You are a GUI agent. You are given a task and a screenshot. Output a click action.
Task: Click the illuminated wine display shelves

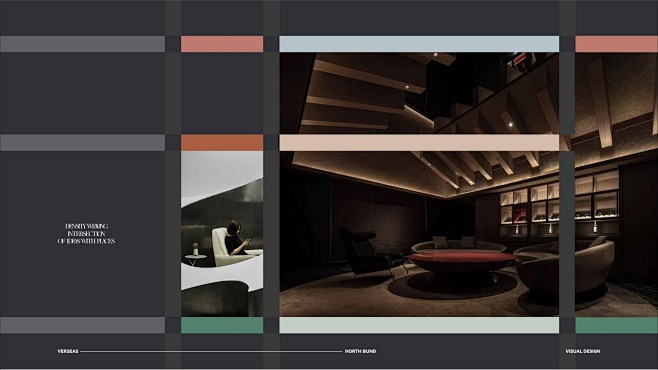(x=558, y=203)
